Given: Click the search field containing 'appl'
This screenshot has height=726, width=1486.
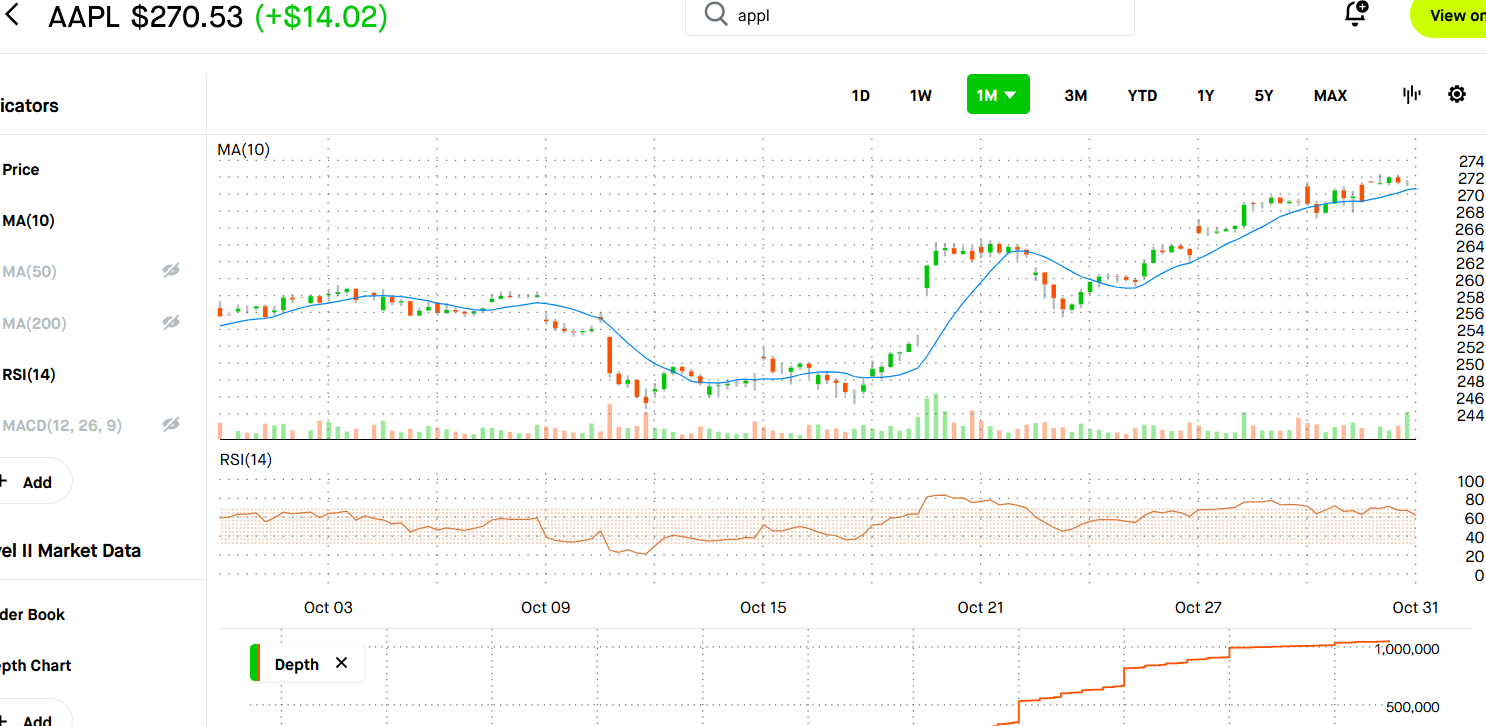Looking at the screenshot, I should (910, 15).
